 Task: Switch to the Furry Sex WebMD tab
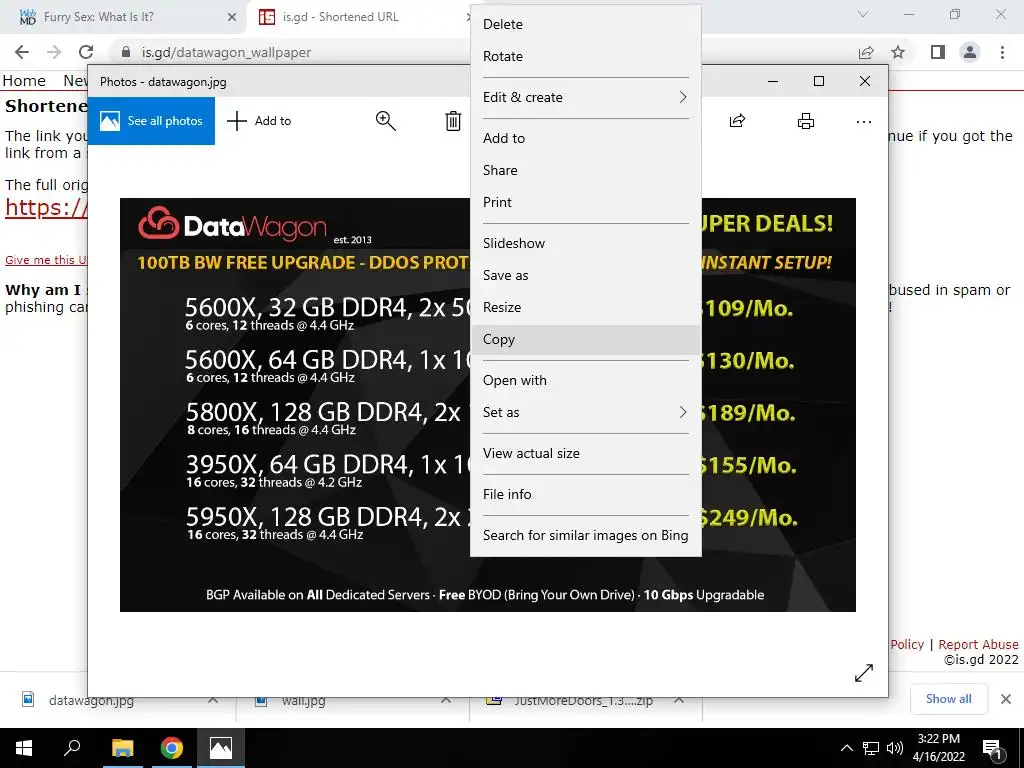[123, 17]
